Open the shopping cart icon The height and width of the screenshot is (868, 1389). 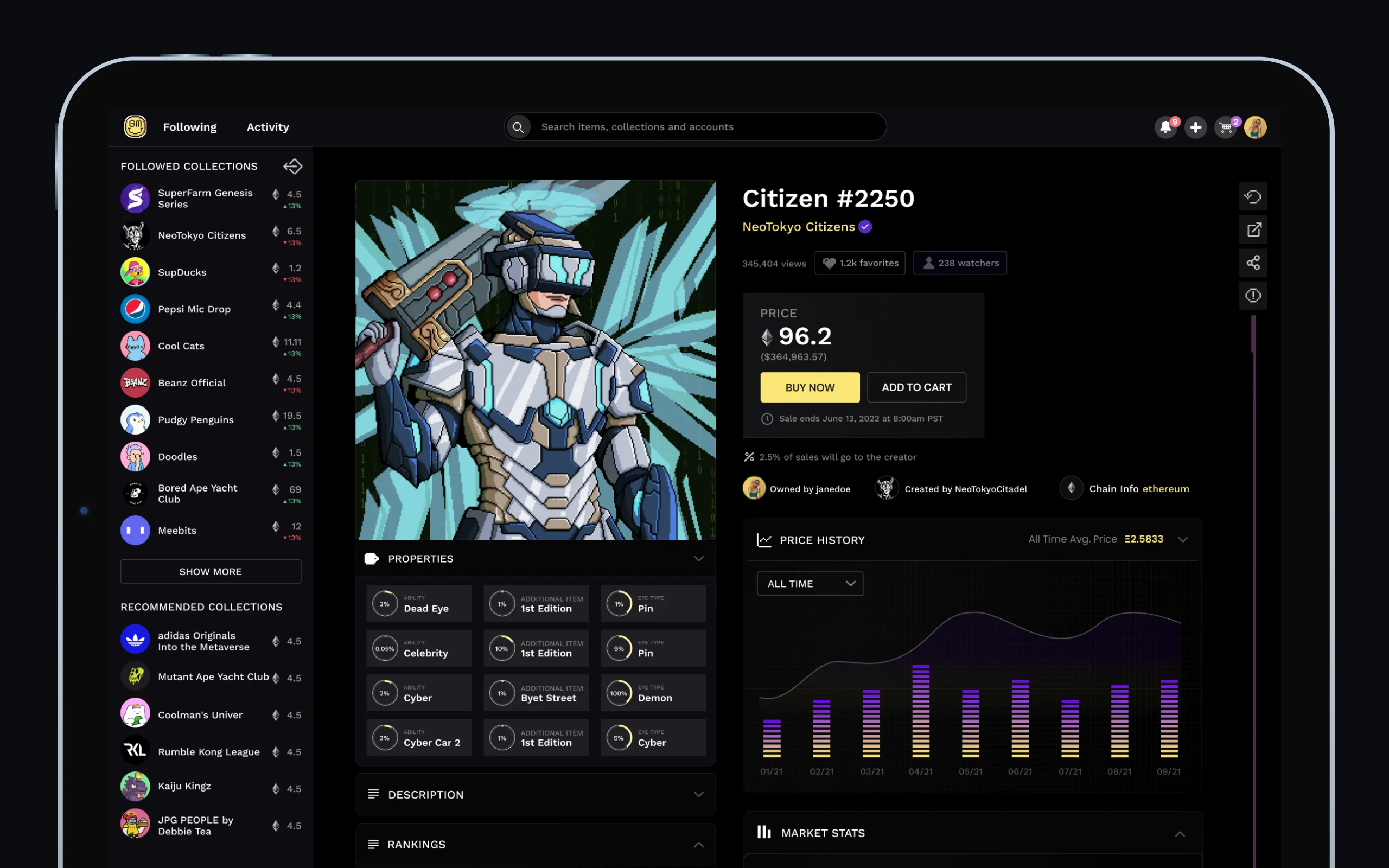[x=1226, y=127]
